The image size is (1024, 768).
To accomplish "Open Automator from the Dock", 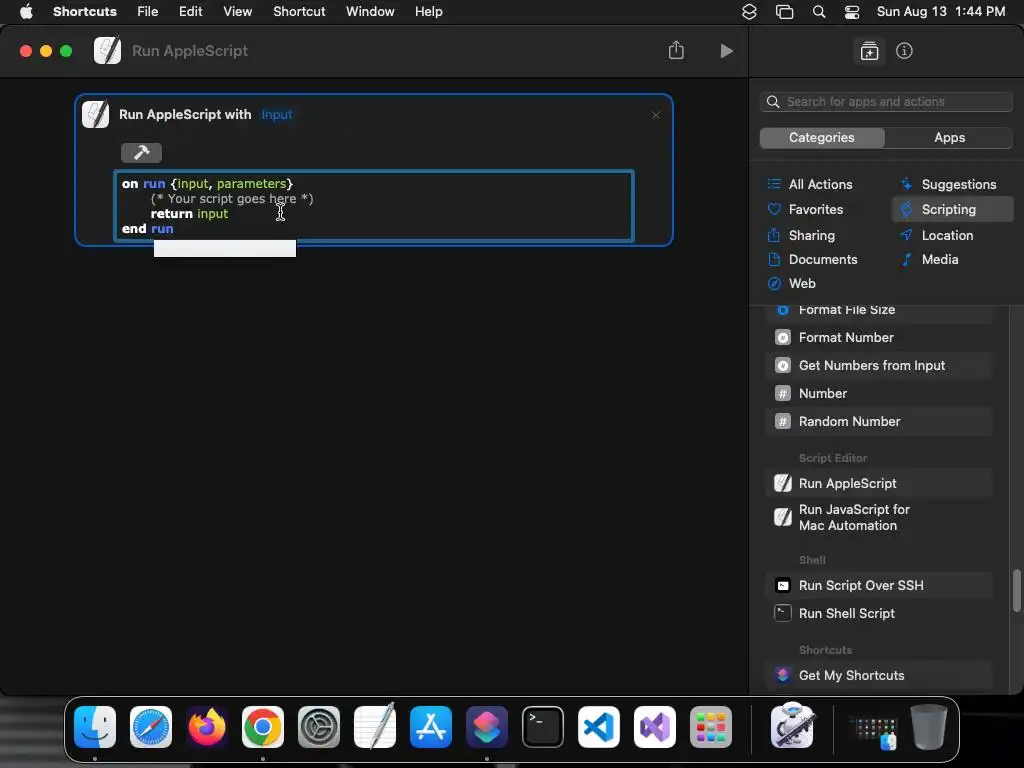I will 792,726.
